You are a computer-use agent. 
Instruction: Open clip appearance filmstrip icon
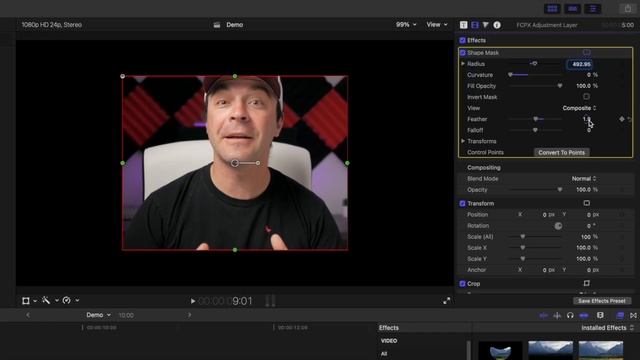click(600, 315)
